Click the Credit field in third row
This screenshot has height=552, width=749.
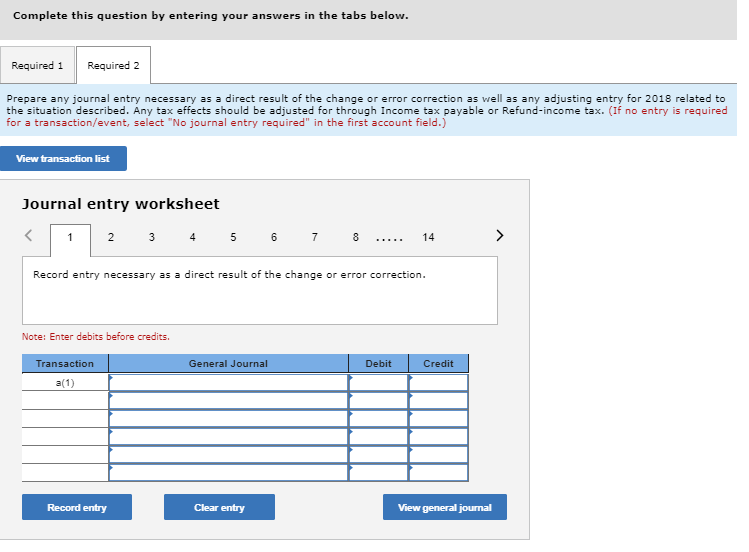439,419
